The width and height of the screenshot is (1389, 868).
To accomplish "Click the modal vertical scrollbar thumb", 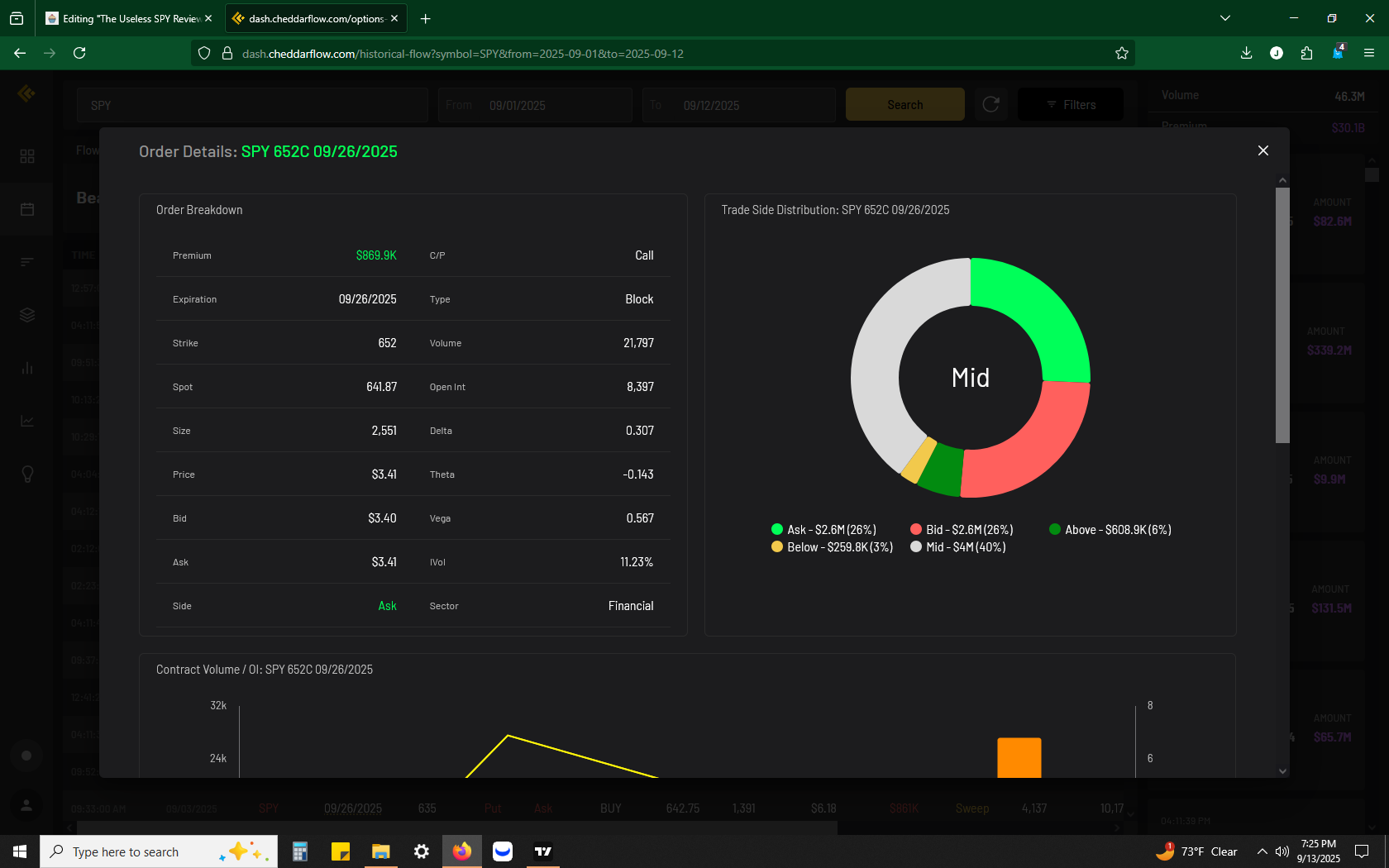I will pos(1282,314).
